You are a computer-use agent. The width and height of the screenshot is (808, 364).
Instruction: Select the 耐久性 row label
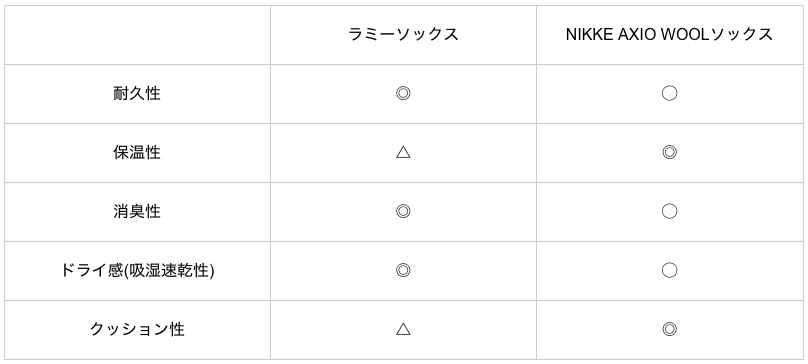click(x=137, y=93)
